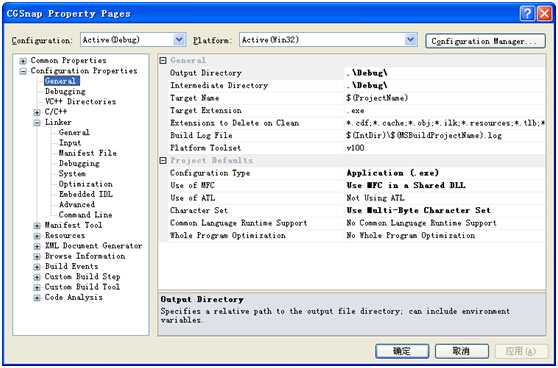This screenshot has width=558, height=368.
Task: Select Linker Optimization page
Action: [85, 184]
